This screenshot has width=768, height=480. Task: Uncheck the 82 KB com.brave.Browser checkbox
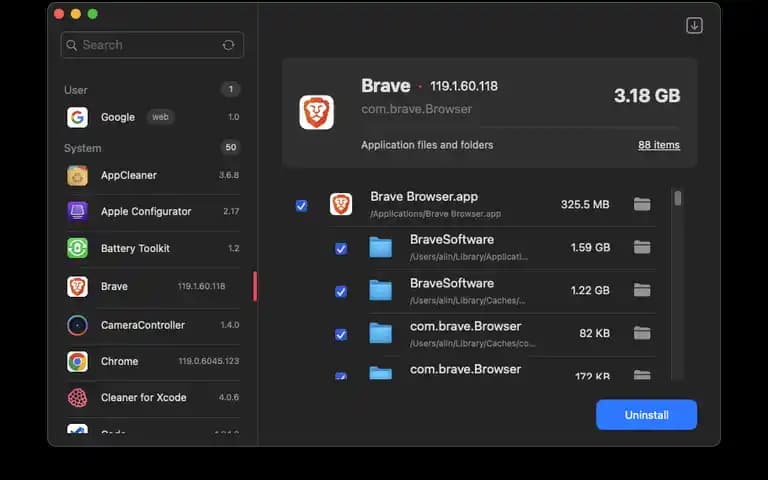341,335
